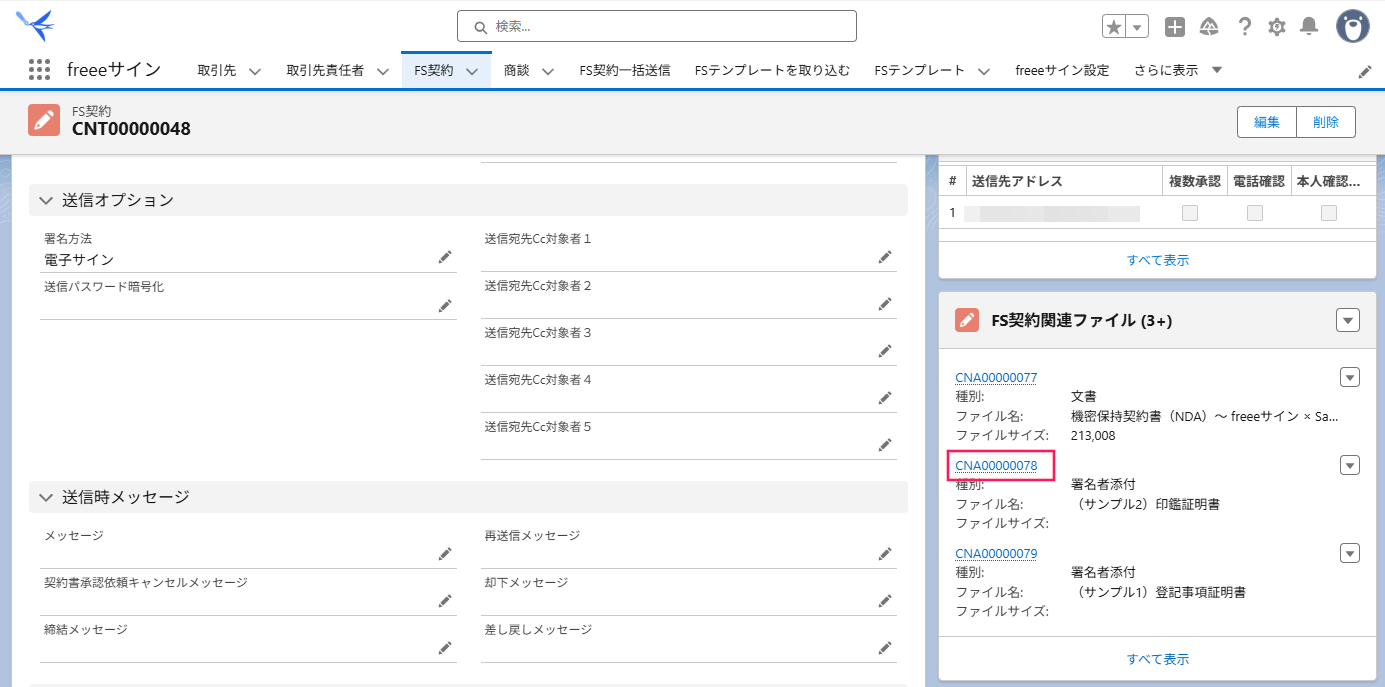Collapse the 送信オプション section
This screenshot has width=1385, height=687.
pyautogui.click(x=45, y=200)
